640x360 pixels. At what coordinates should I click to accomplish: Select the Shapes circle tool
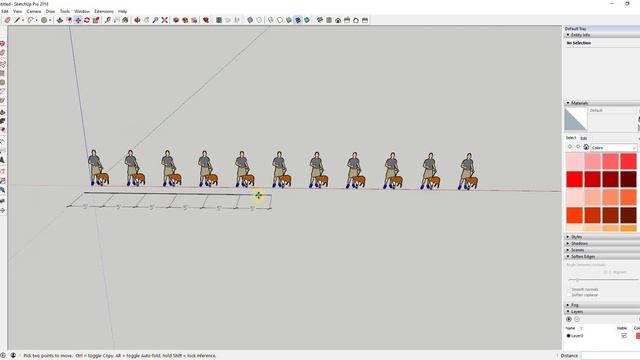[x=44, y=20]
